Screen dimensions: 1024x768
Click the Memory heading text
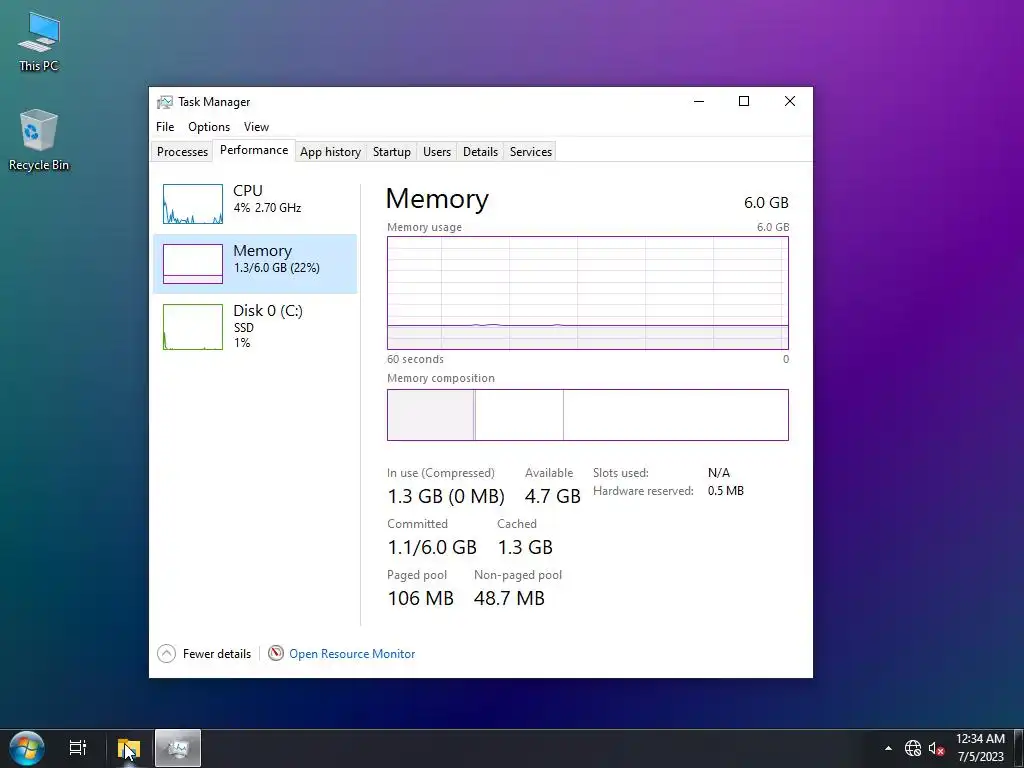pos(437,199)
